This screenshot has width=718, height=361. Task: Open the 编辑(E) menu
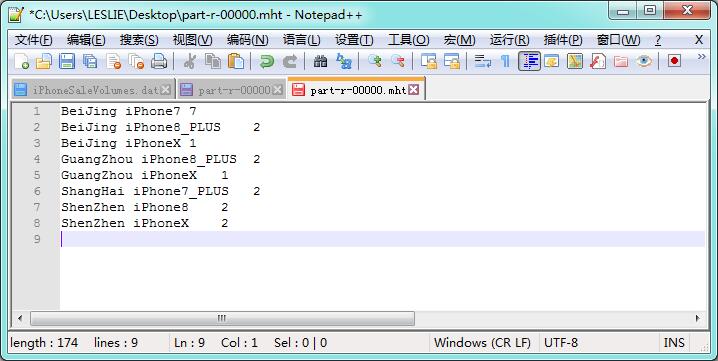(86, 40)
